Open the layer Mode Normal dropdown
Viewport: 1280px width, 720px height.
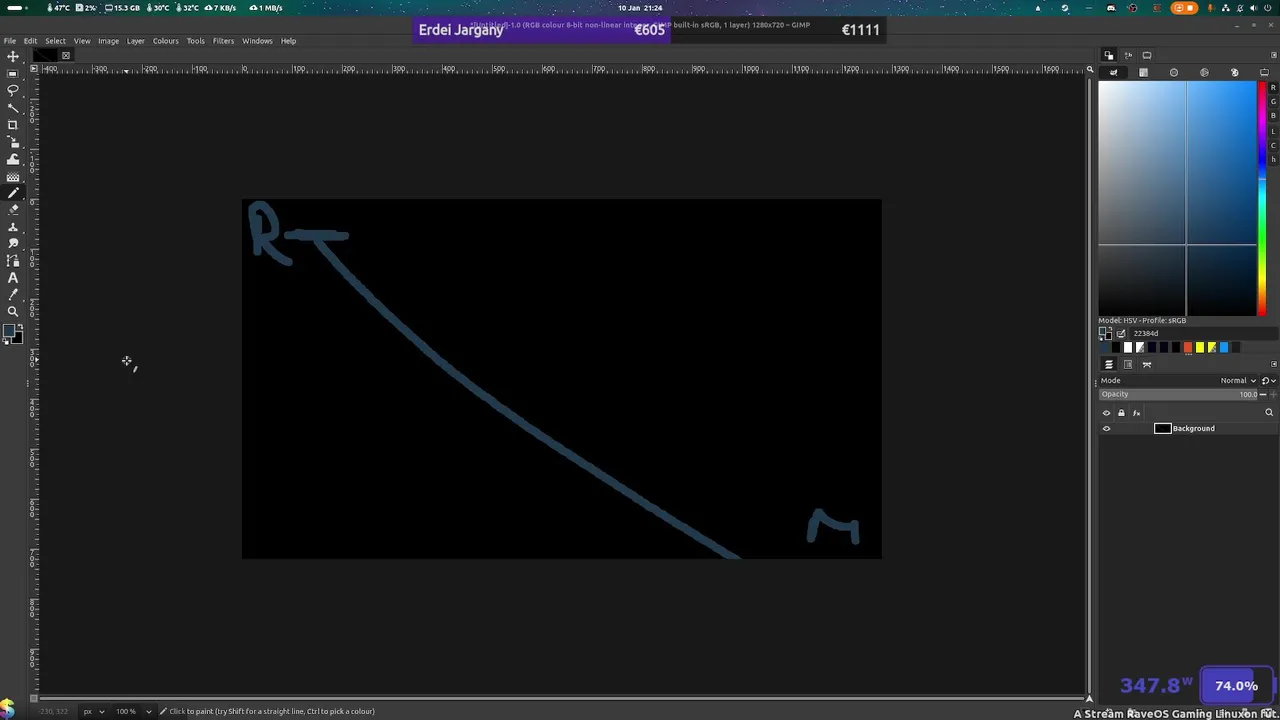click(1178, 380)
